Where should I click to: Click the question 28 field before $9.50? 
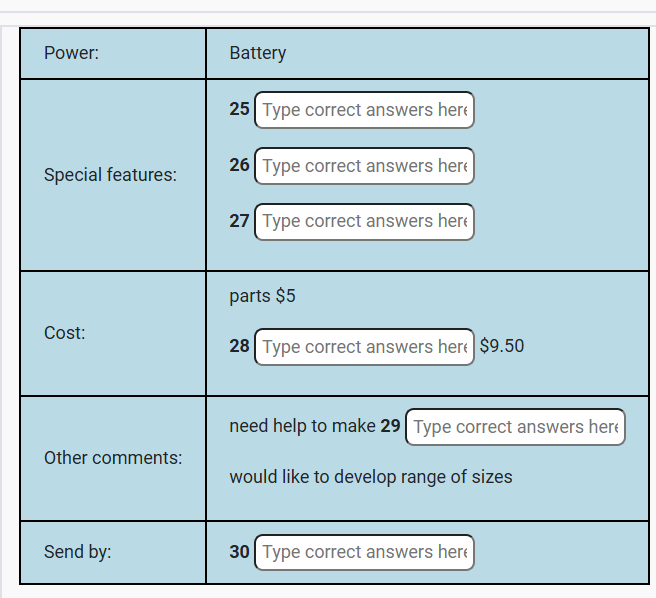point(364,347)
